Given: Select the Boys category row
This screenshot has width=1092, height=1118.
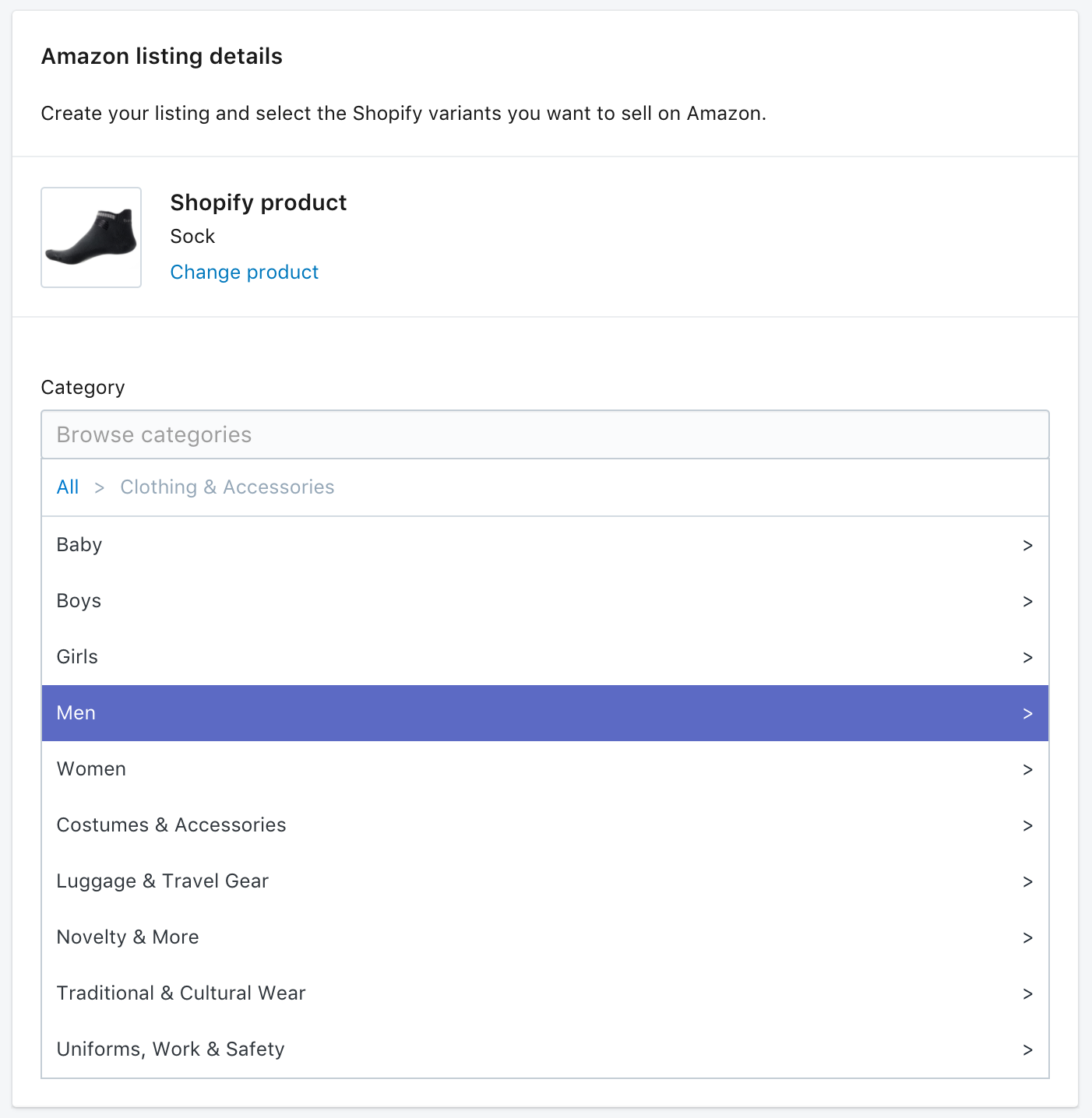Looking at the screenshot, I should (312, 601).
